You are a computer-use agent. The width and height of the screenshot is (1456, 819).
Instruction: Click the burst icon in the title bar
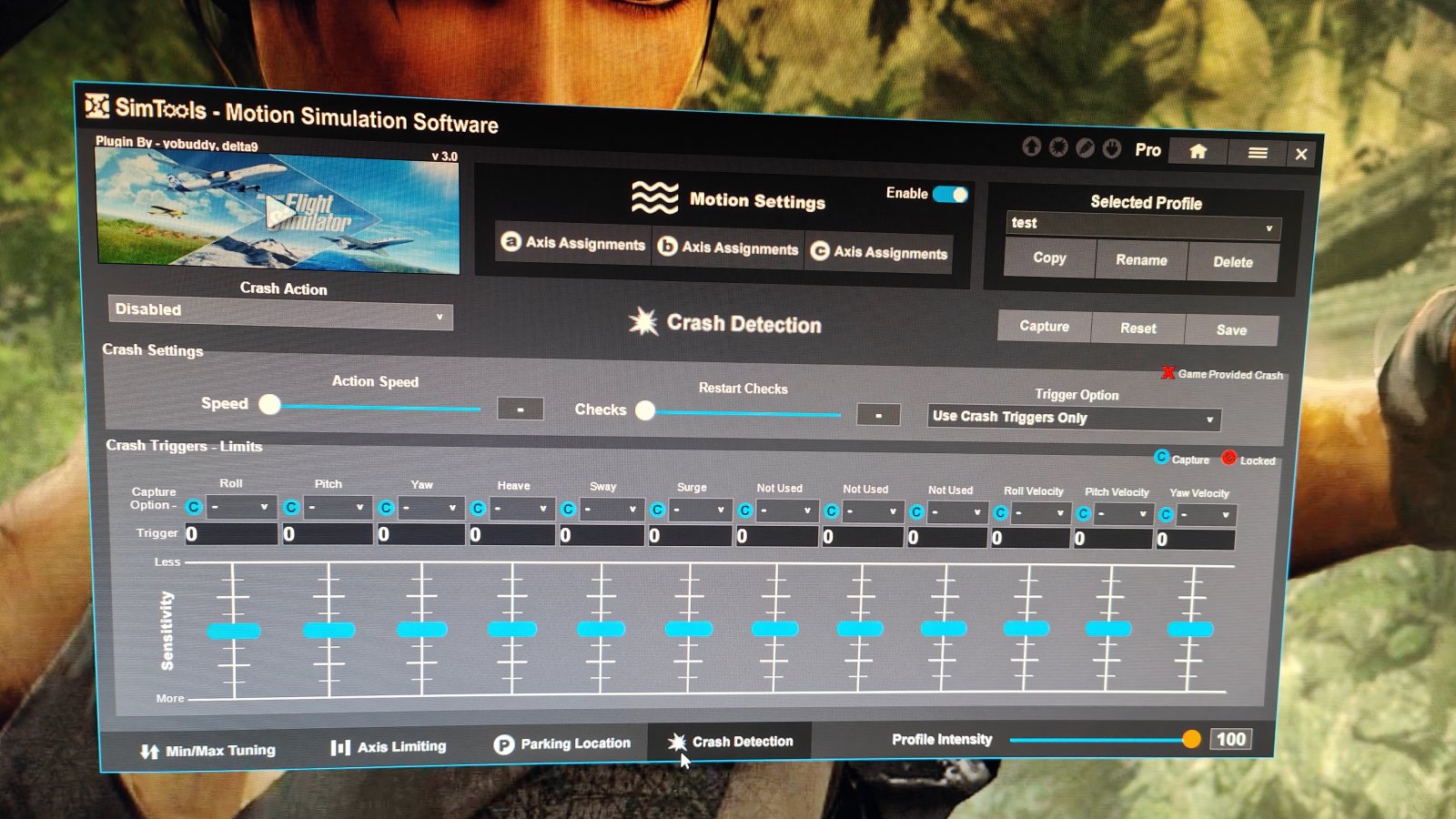click(x=1058, y=147)
